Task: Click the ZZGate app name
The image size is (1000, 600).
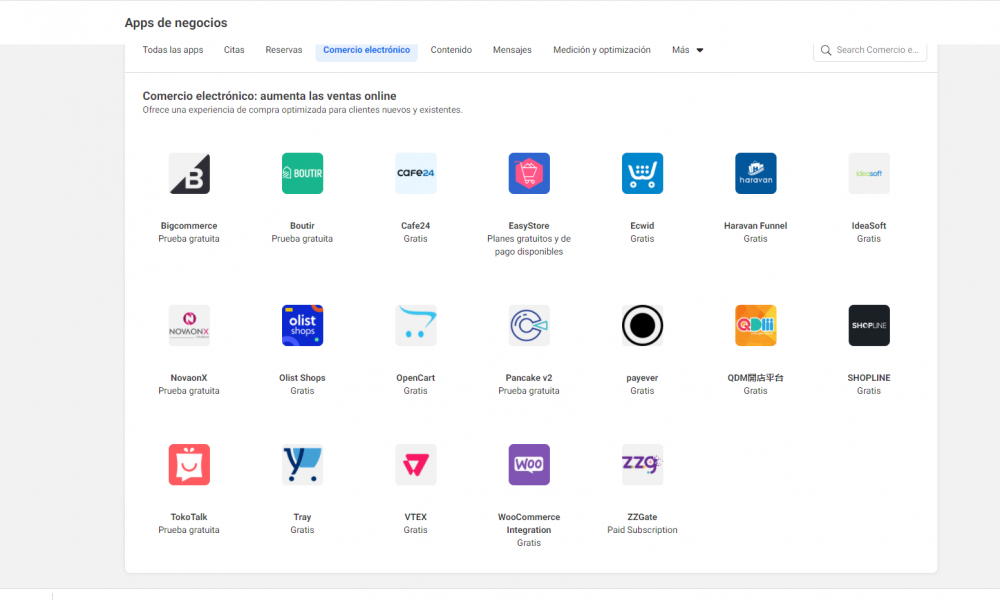Action: coord(642,516)
